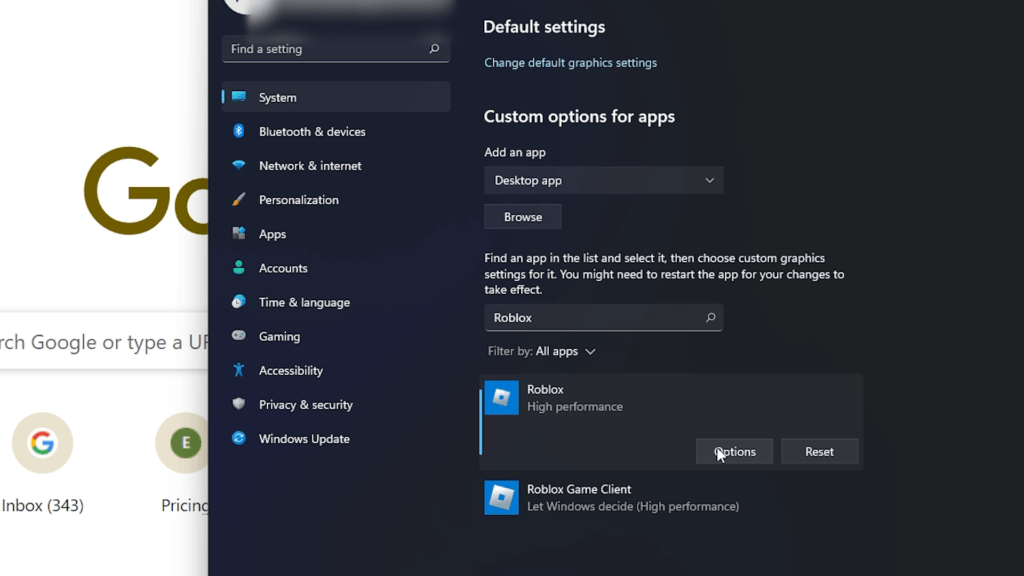1024x576 pixels.
Task: Click the Gaming controller icon
Action: pyautogui.click(x=238, y=336)
